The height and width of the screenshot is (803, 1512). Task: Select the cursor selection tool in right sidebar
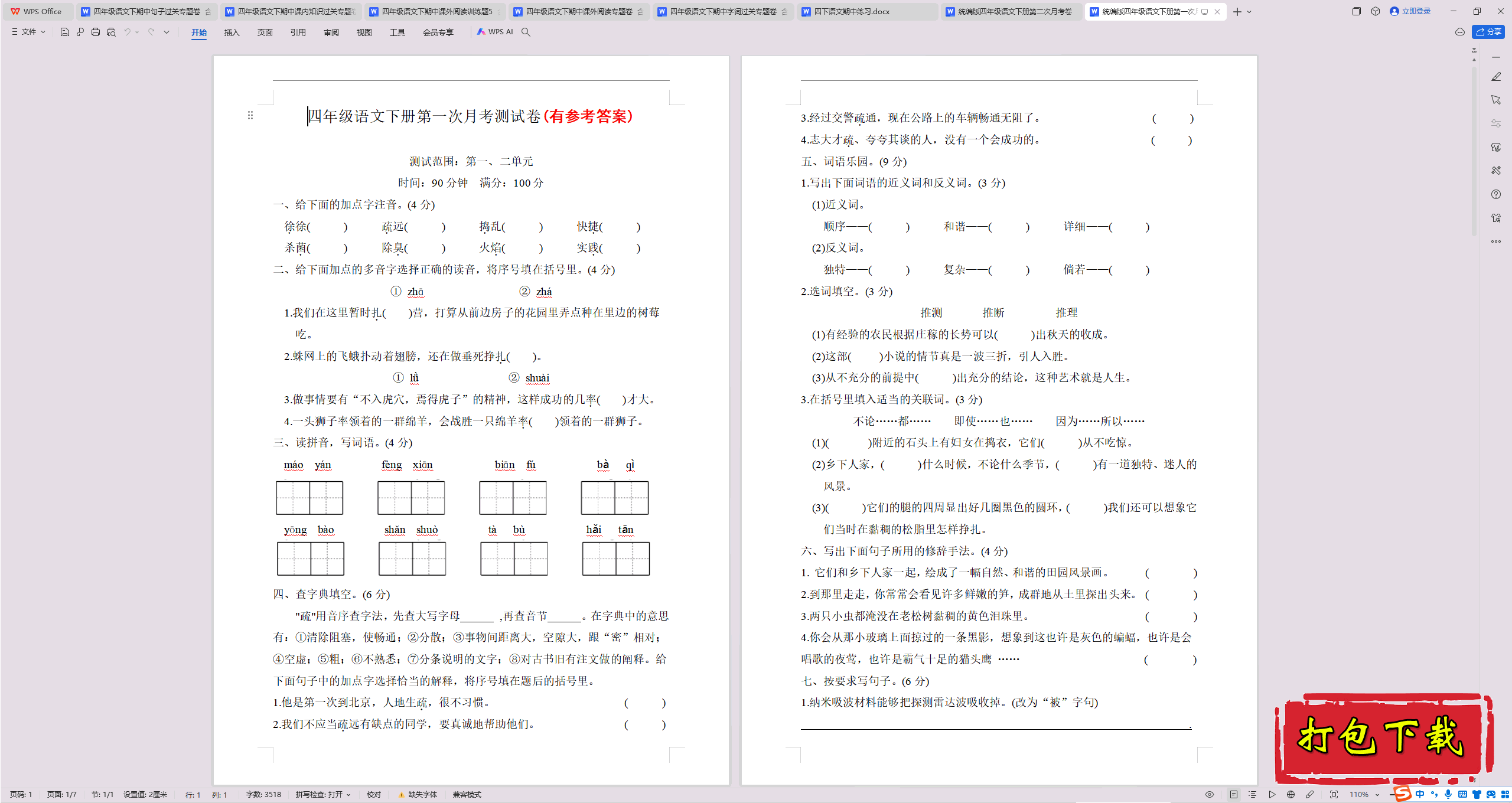click(x=1495, y=100)
